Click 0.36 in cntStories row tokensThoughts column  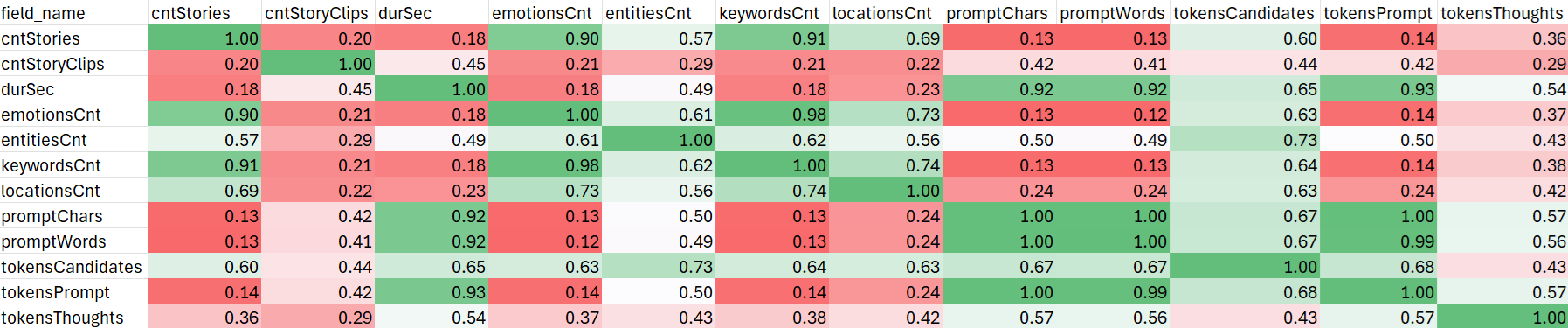point(1502,38)
